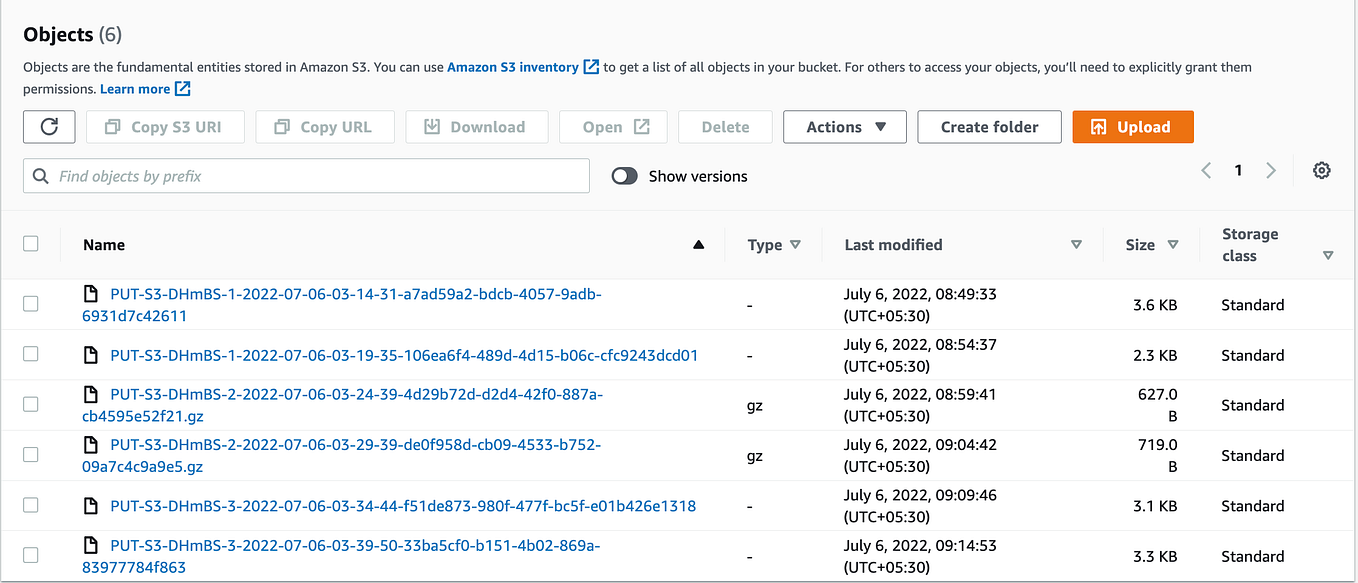This screenshot has width=1358, height=583.
Task: Enable the Show versions toggle
Action: [x=624, y=175]
